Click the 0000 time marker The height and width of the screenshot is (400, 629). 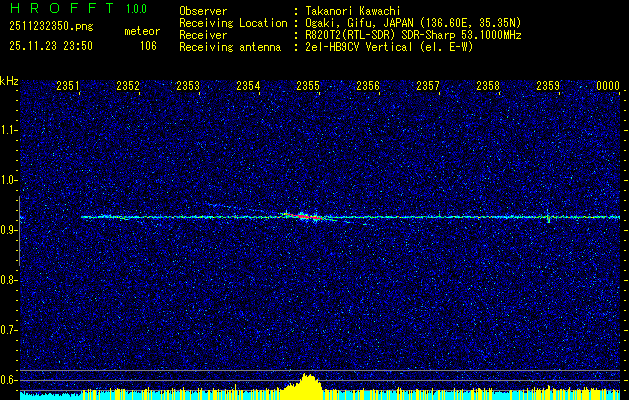[608, 85]
